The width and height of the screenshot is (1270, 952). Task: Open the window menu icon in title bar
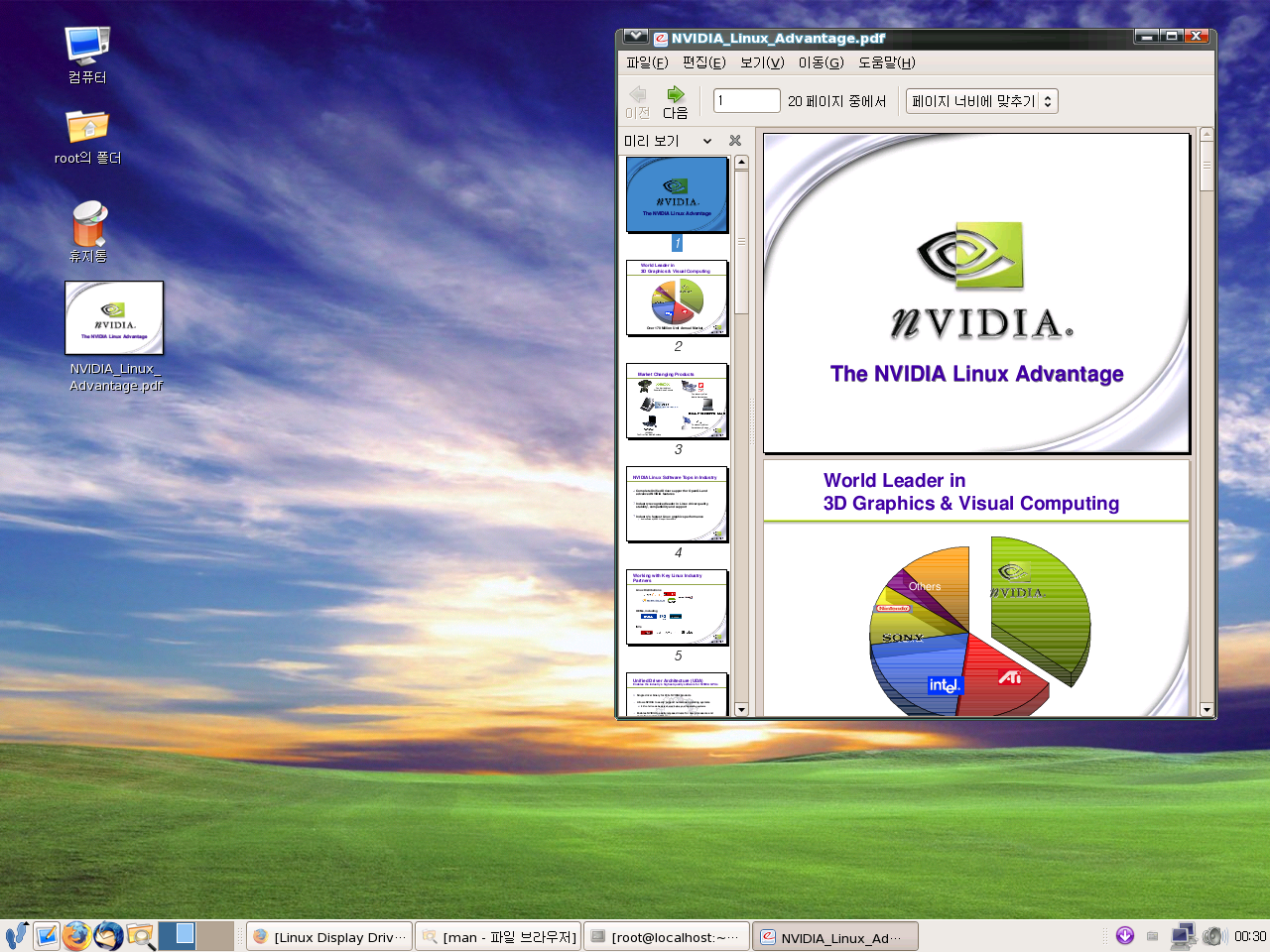(x=636, y=37)
